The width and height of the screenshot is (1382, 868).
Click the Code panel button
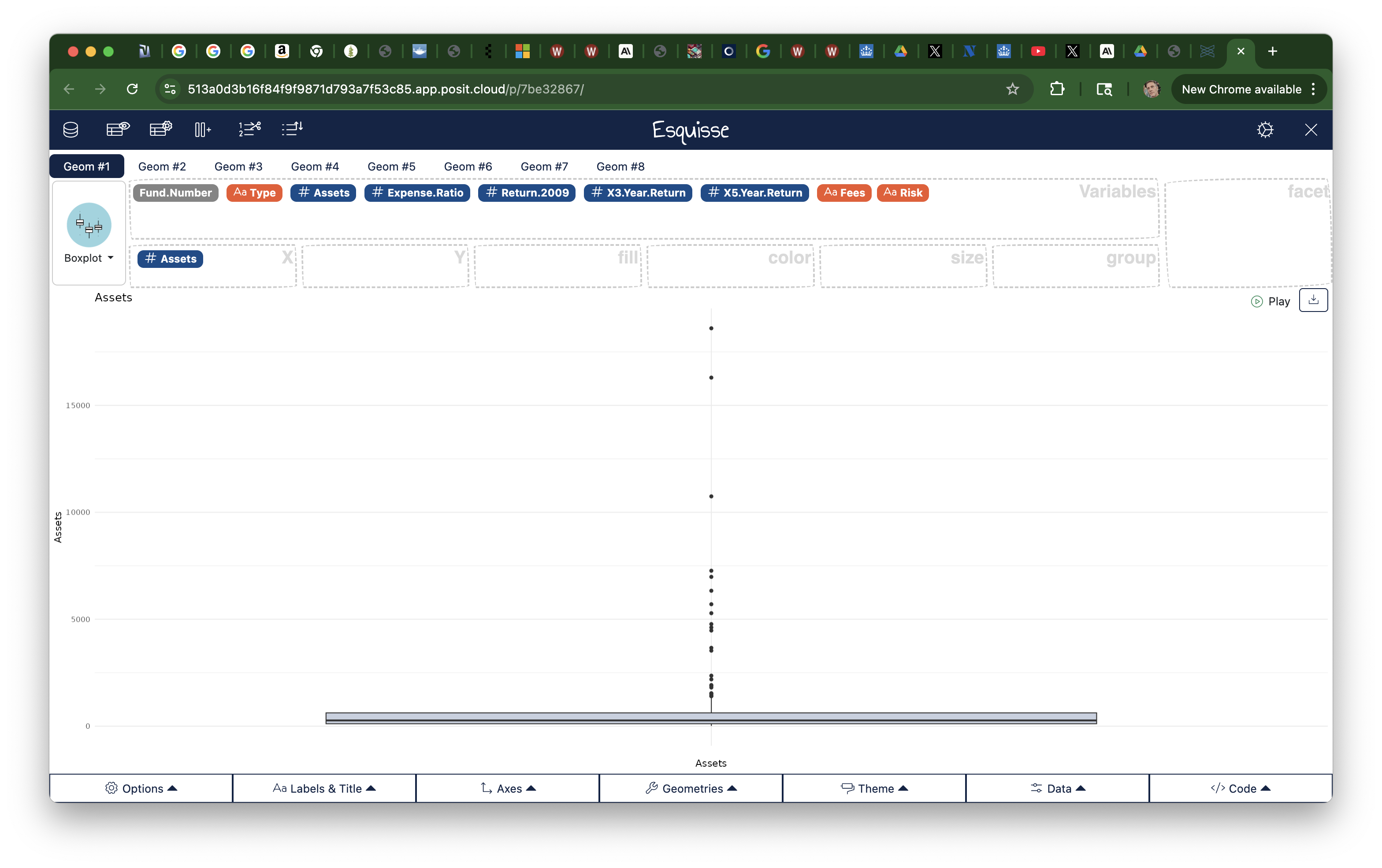tap(1241, 788)
